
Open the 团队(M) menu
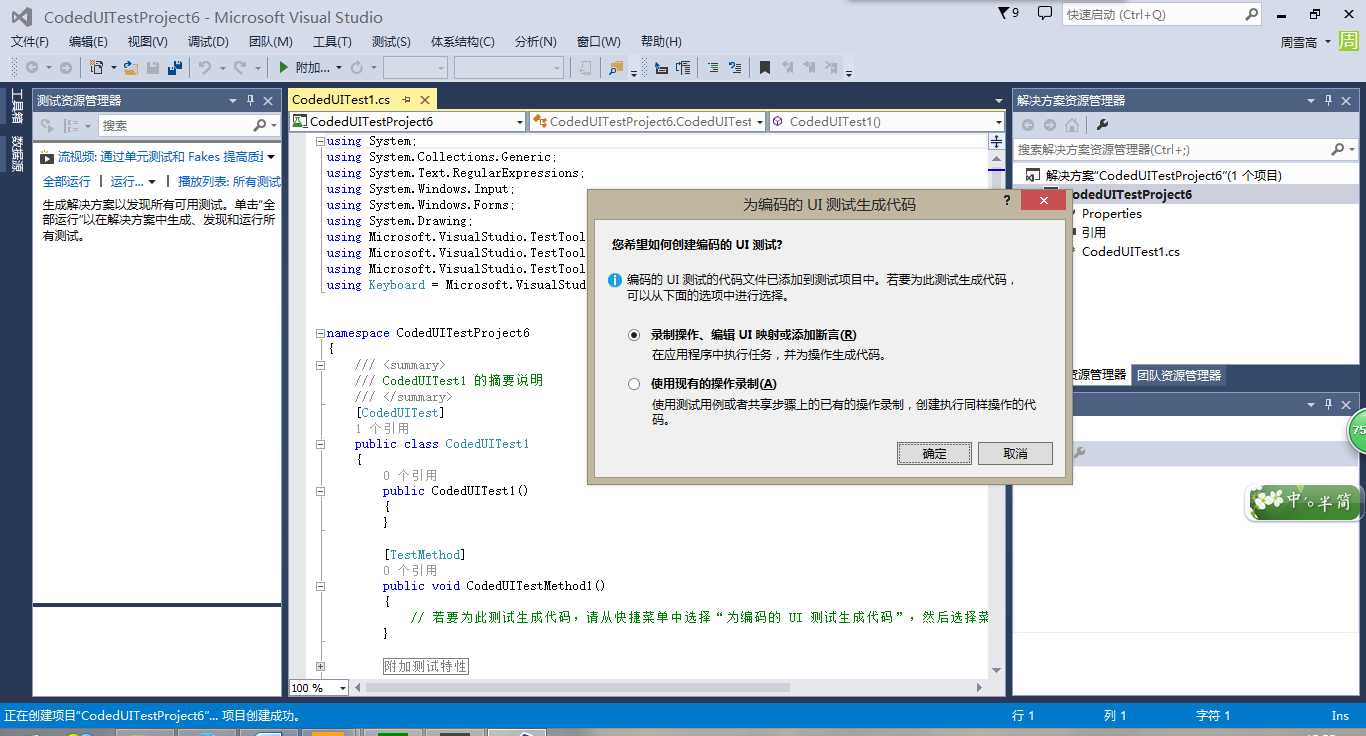pyautogui.click(x=270, y=42)
